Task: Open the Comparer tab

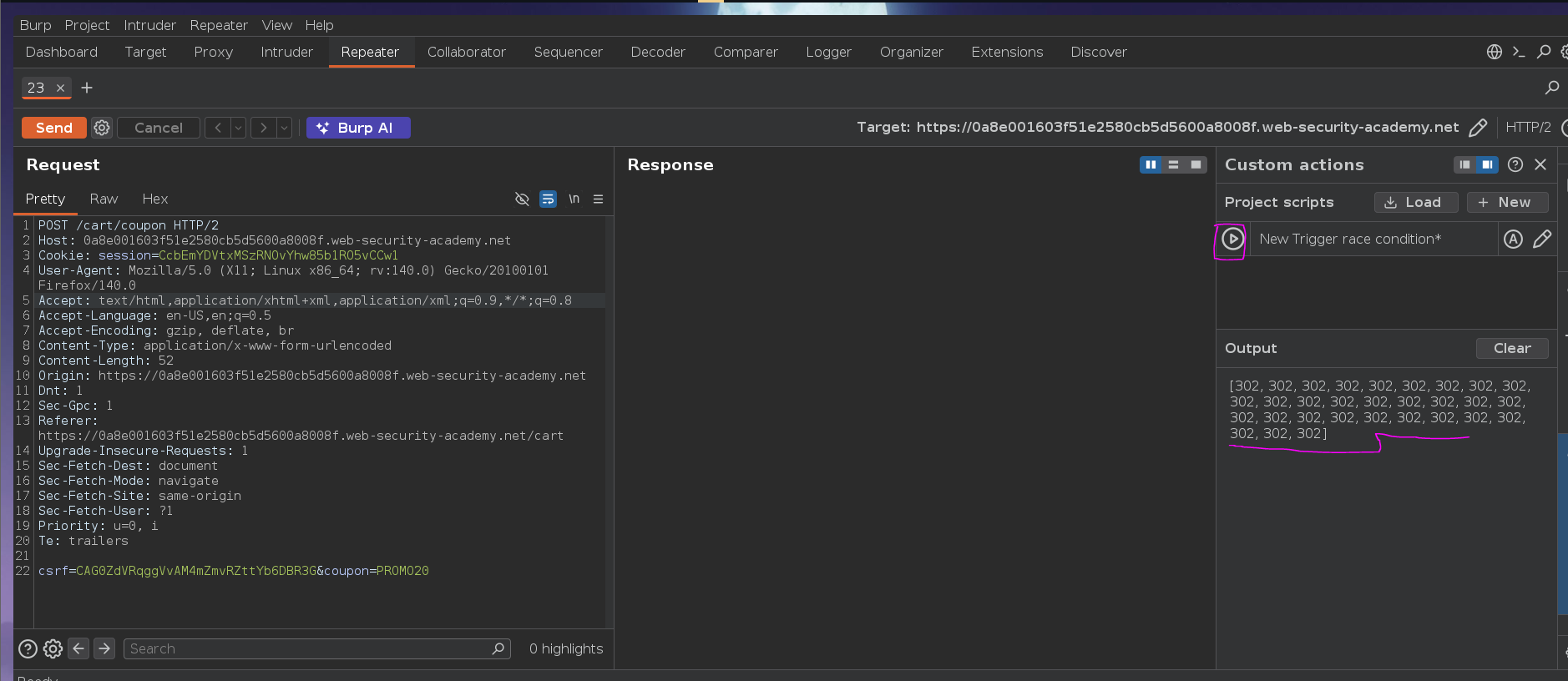Action: [746, 52]
